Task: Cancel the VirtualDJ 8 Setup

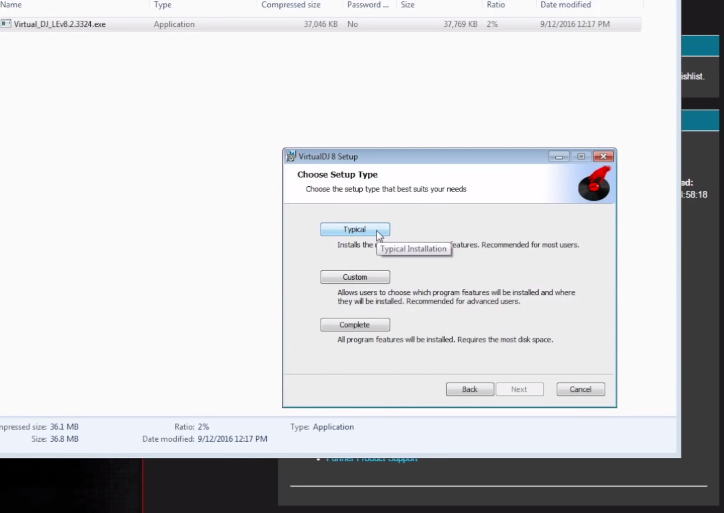Action: click(580, 389)
